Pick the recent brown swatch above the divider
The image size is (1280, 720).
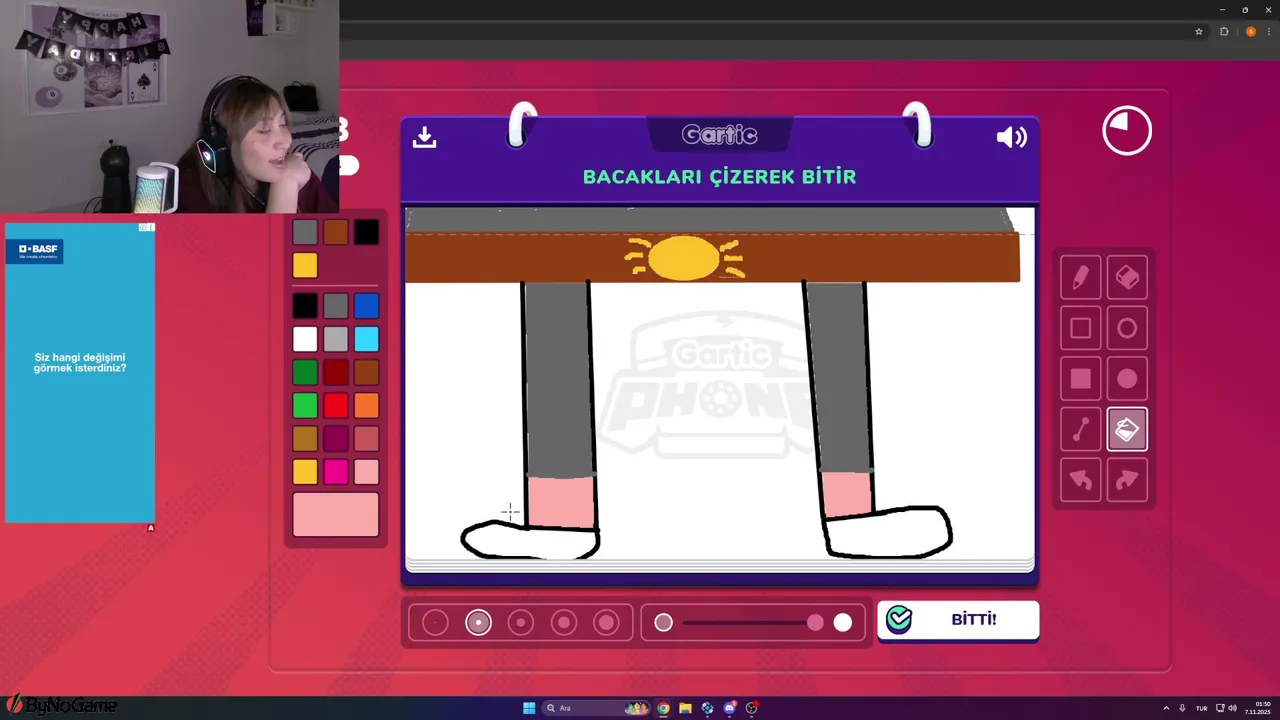336,232
